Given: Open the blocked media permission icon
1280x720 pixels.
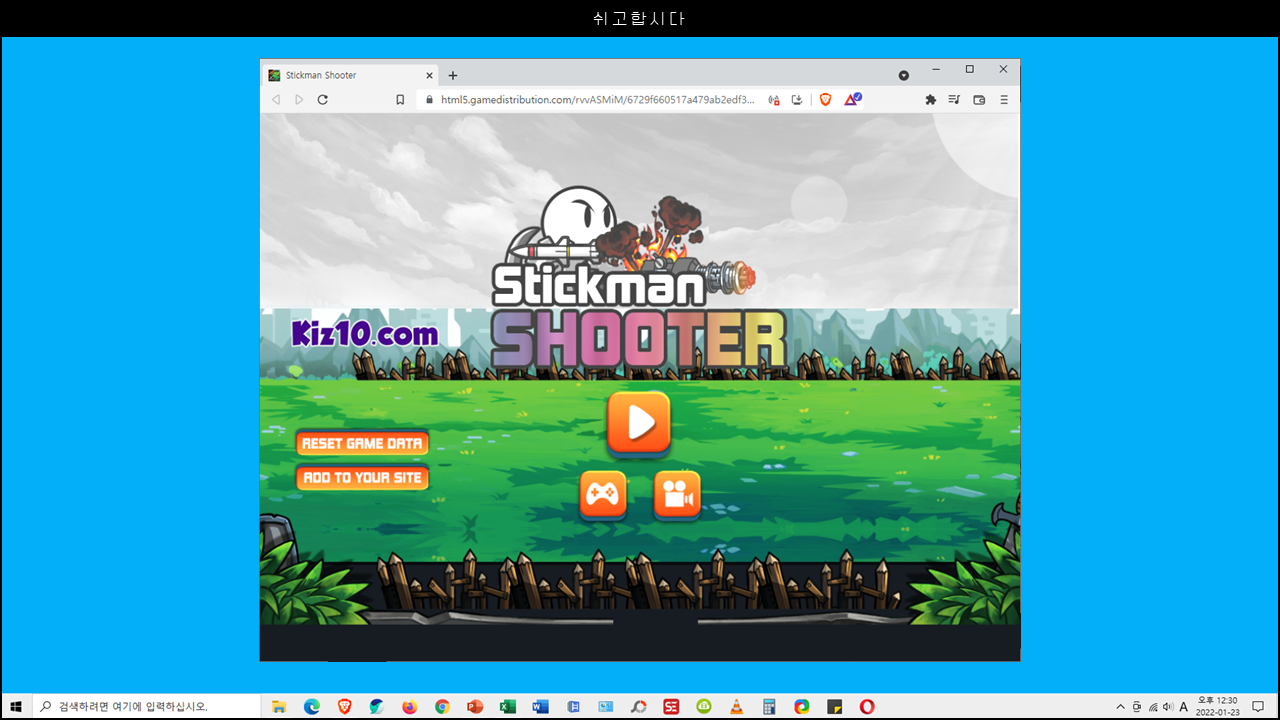Looking at the screenshot, I should pos(773,100).
